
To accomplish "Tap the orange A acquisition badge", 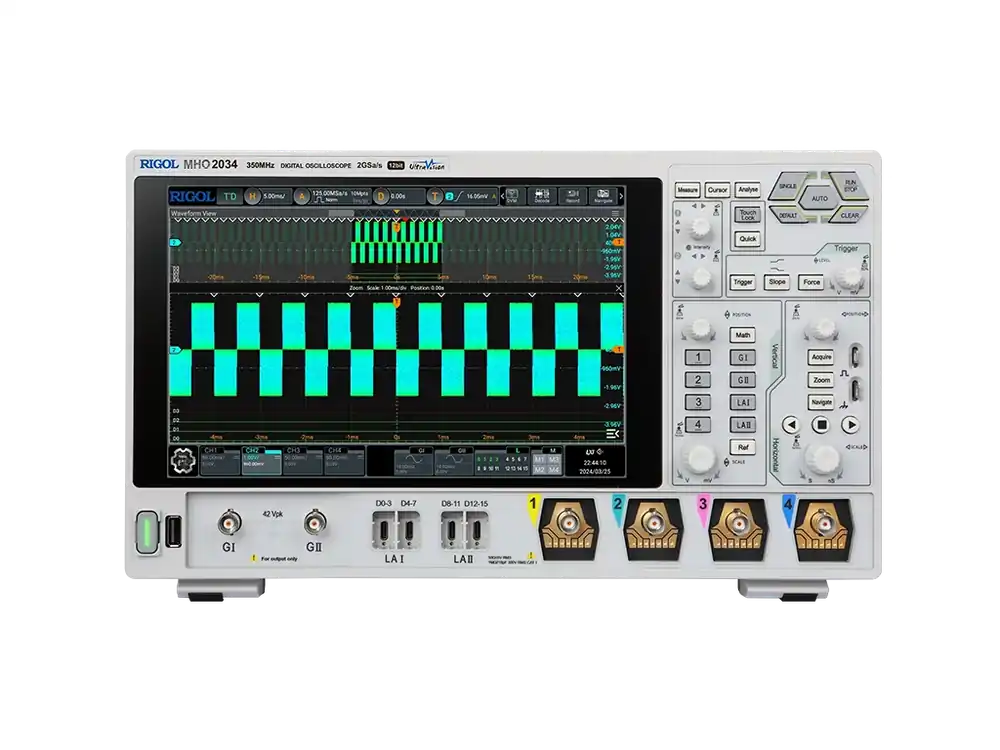I will pyautogui.click(x=302, y=196).
